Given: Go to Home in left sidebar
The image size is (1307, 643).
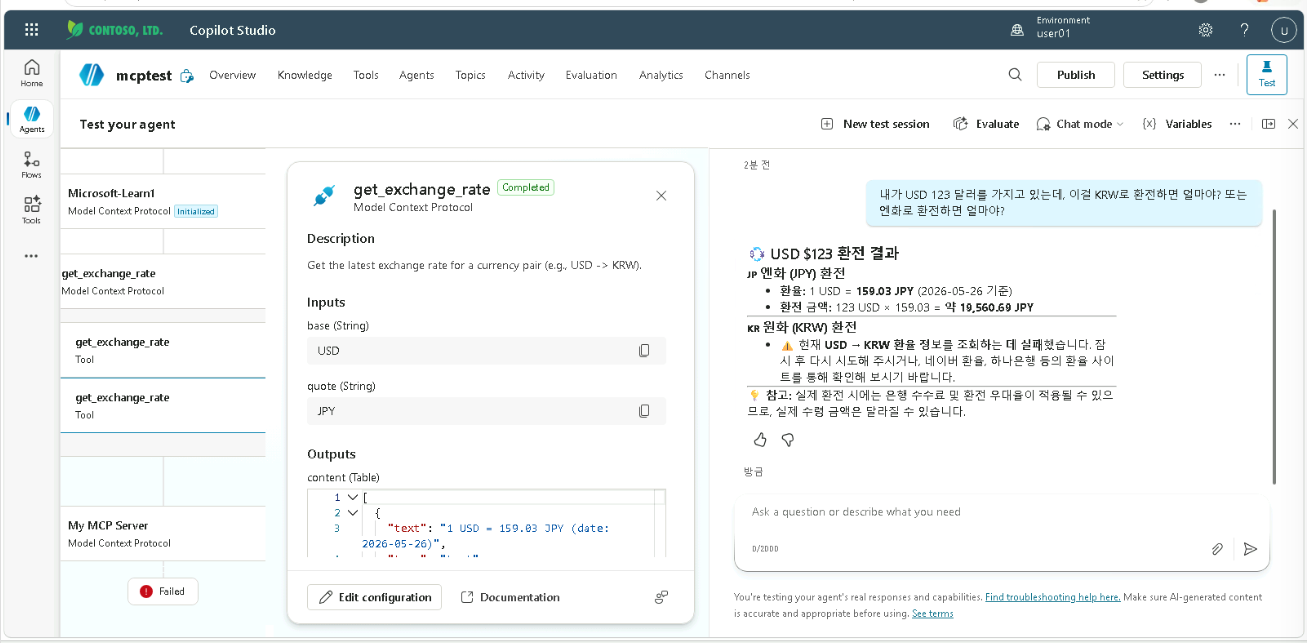Looking at the screenshot, I should [32, 73].
